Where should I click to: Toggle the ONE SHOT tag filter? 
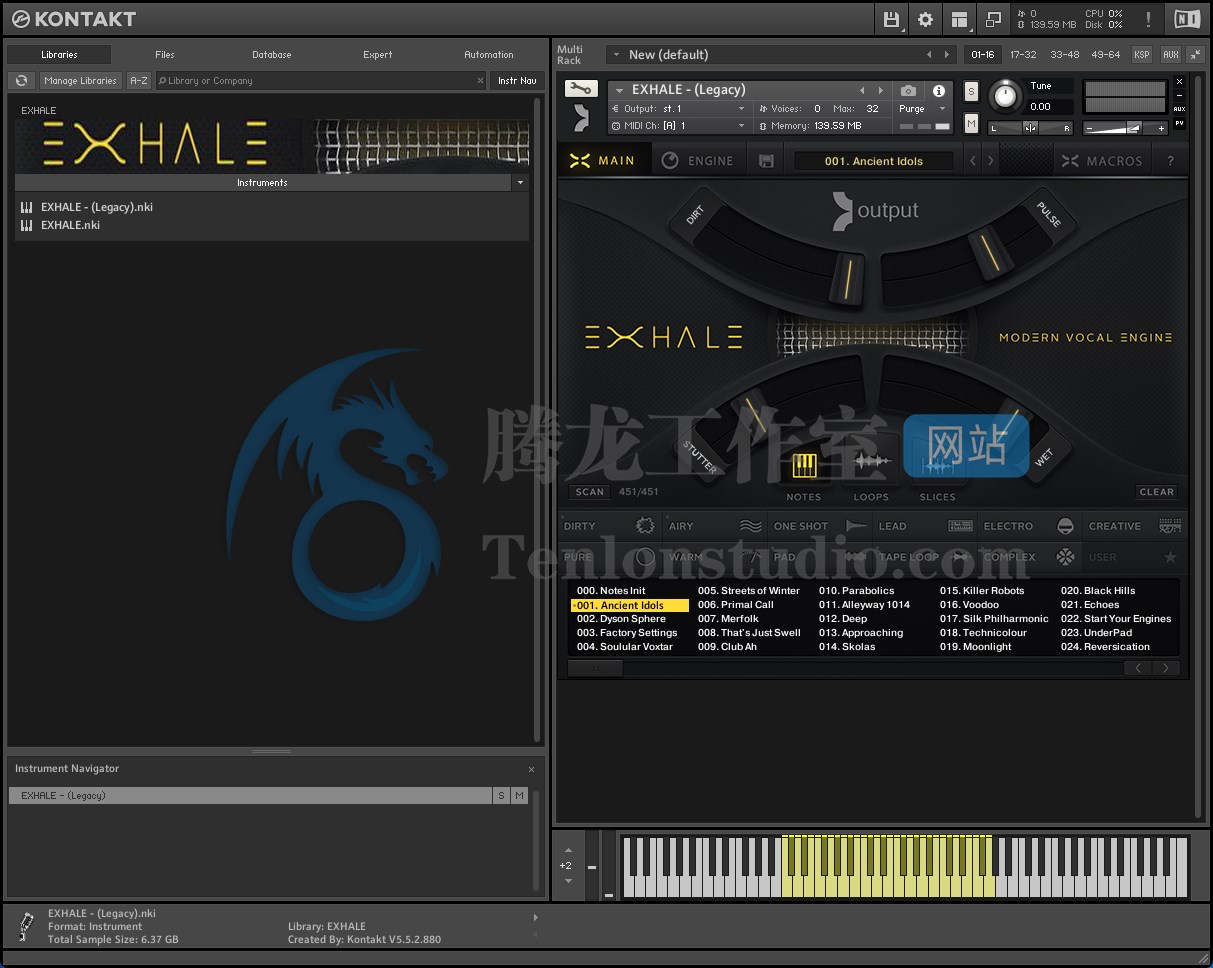[x=820, y=526]
